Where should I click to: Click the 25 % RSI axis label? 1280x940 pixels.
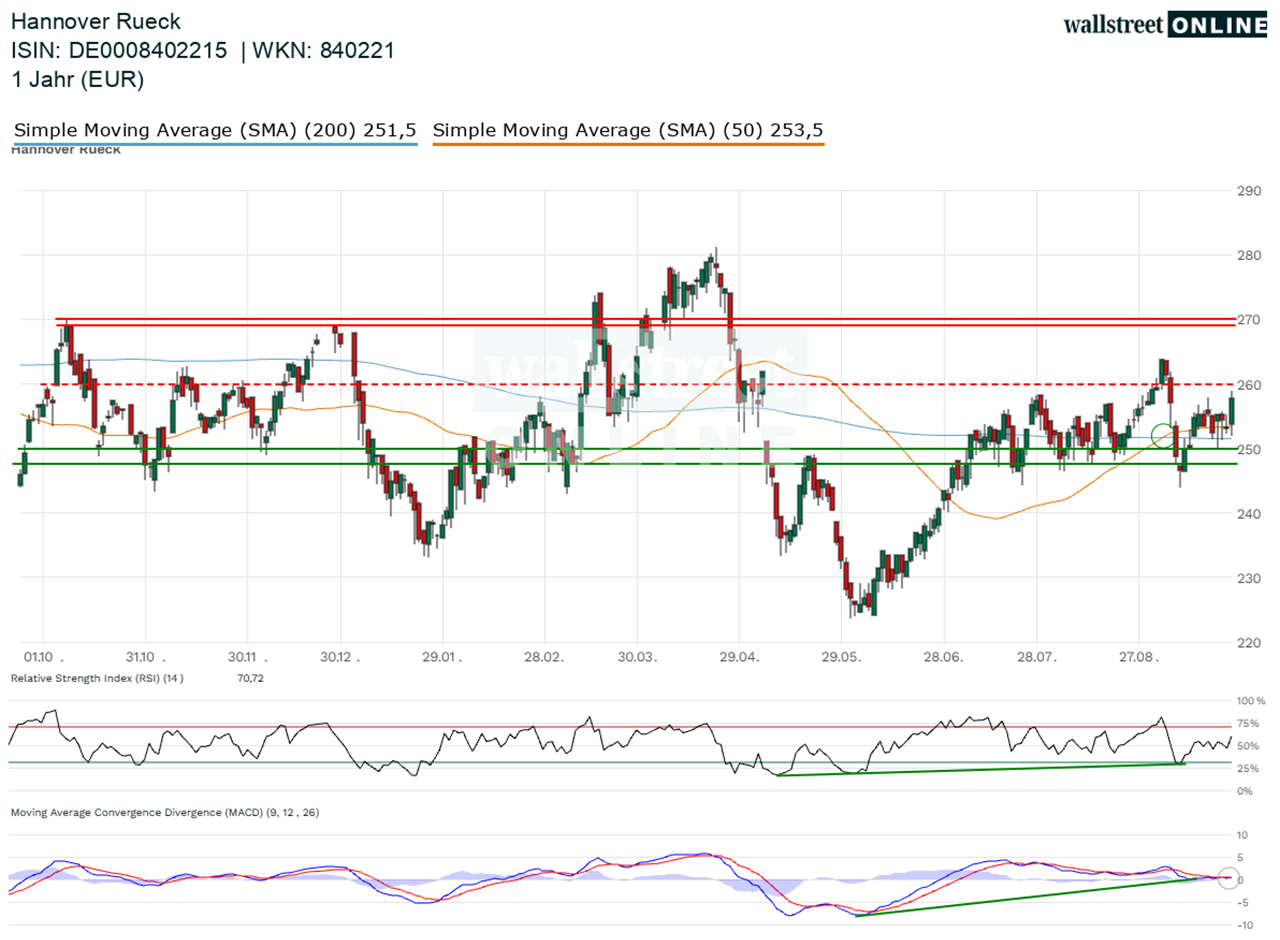point(1248,769)
